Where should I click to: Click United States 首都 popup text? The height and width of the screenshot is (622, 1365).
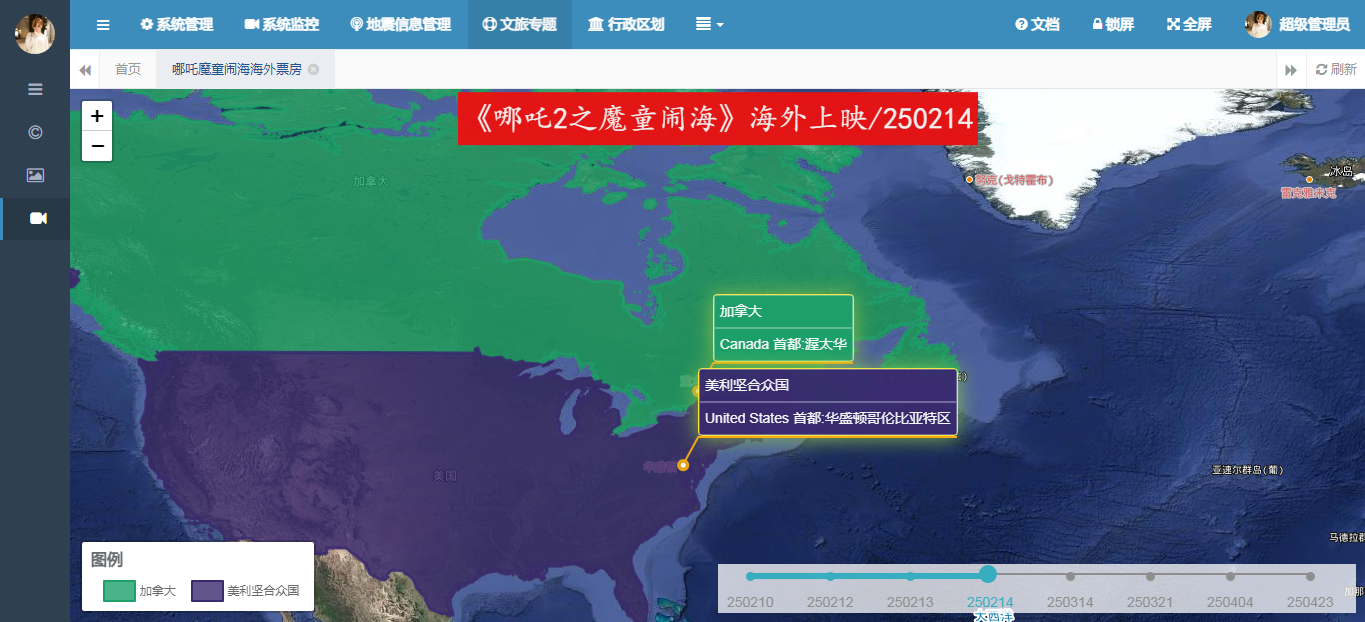pos(827,418)
